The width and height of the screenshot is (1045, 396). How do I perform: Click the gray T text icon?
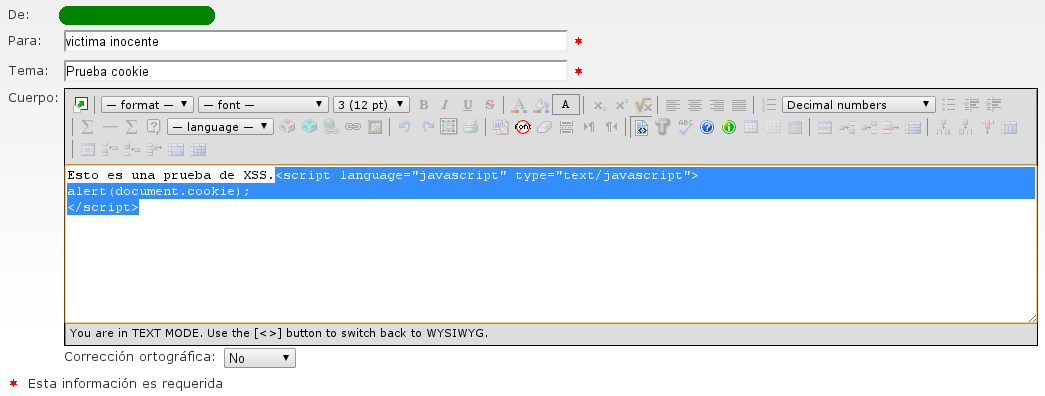pyautogui.click(x=662, y=127)
